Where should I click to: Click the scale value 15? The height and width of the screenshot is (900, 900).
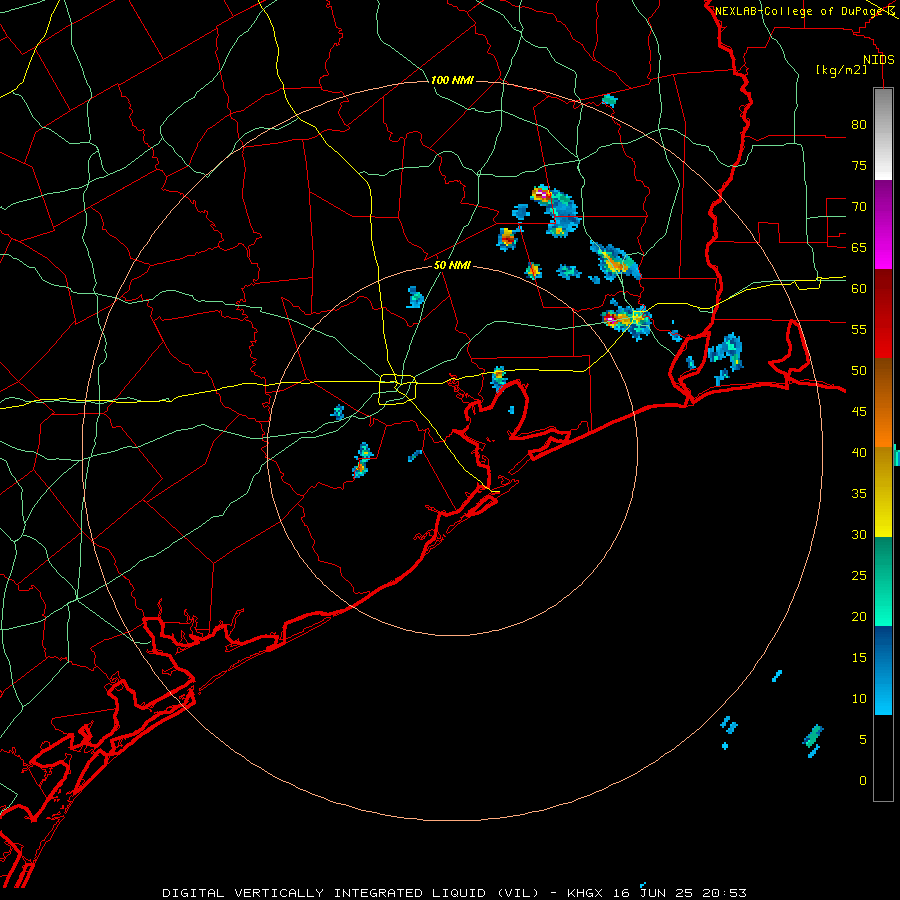(x=859, y=657)
